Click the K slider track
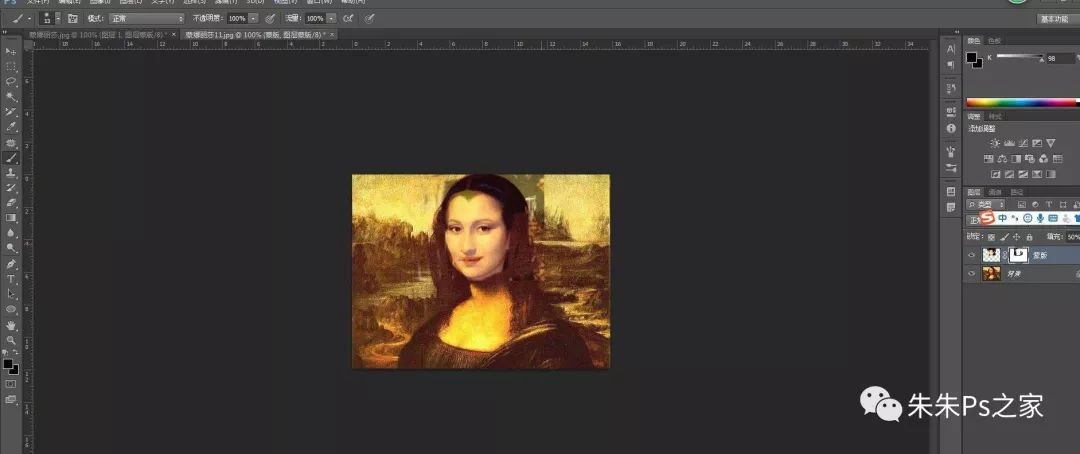The height and width of the screenshot is (454, 1080). click(1021, 56)
